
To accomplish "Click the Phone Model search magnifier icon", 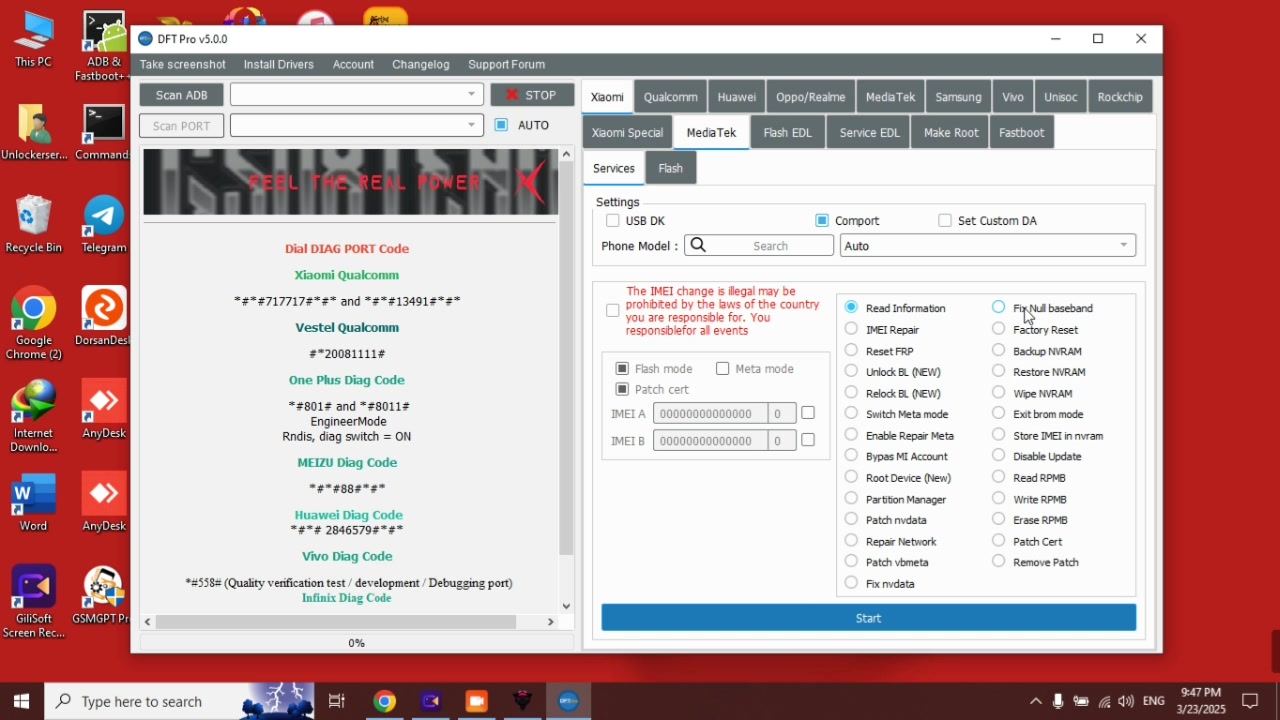I will (x=698, y=245).
